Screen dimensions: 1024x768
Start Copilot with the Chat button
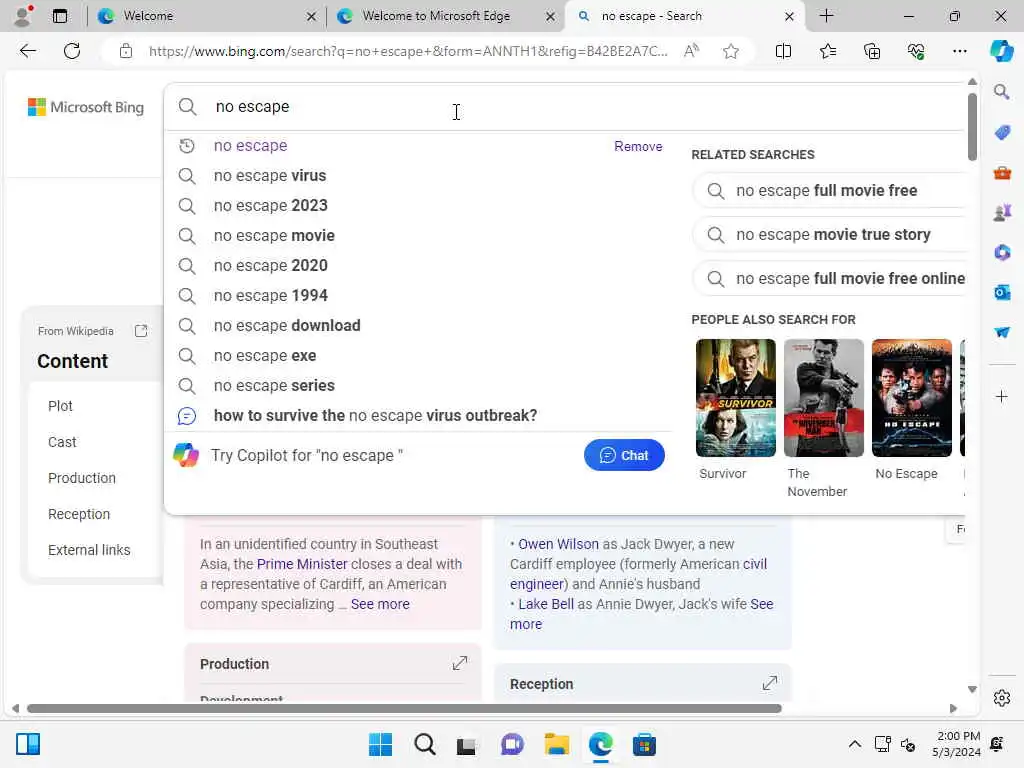tap(624, 455)
